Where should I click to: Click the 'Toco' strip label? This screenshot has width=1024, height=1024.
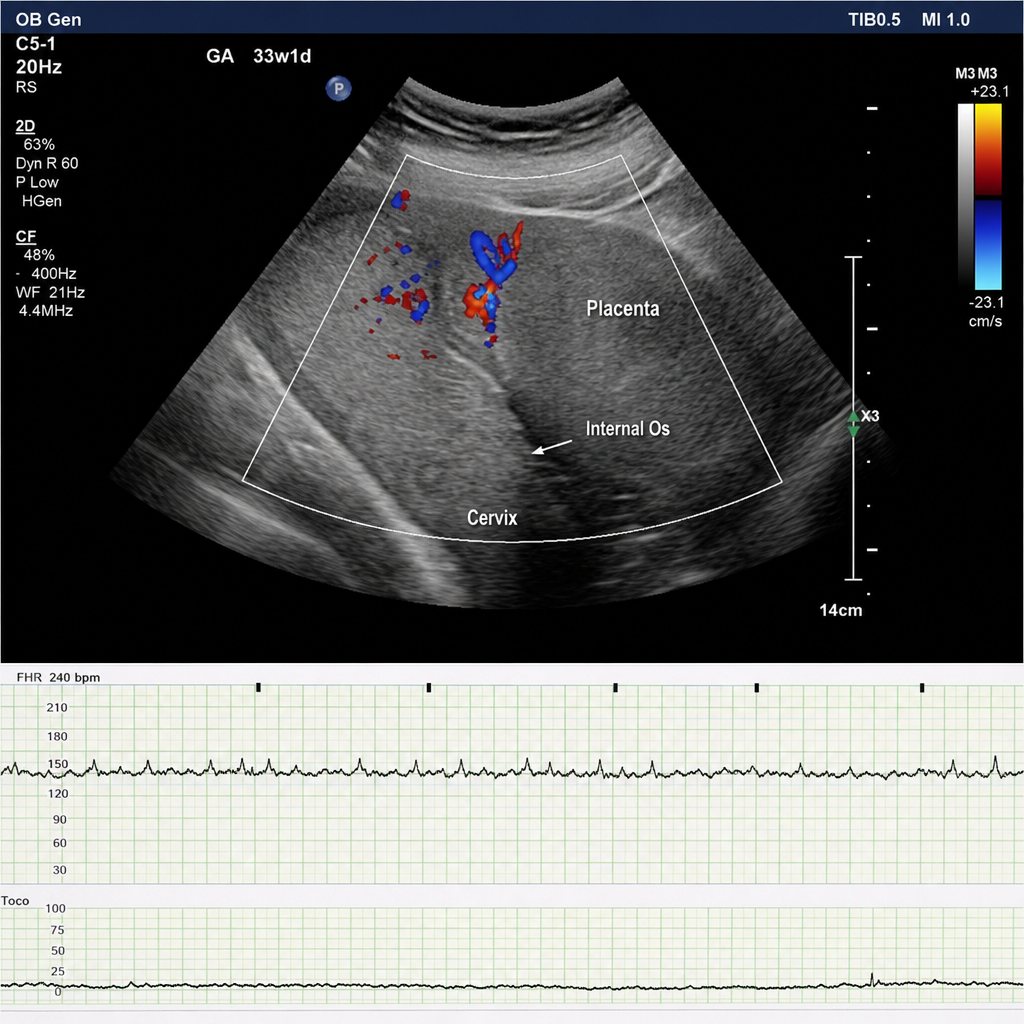pyautogui.click(x=15, y=901)
